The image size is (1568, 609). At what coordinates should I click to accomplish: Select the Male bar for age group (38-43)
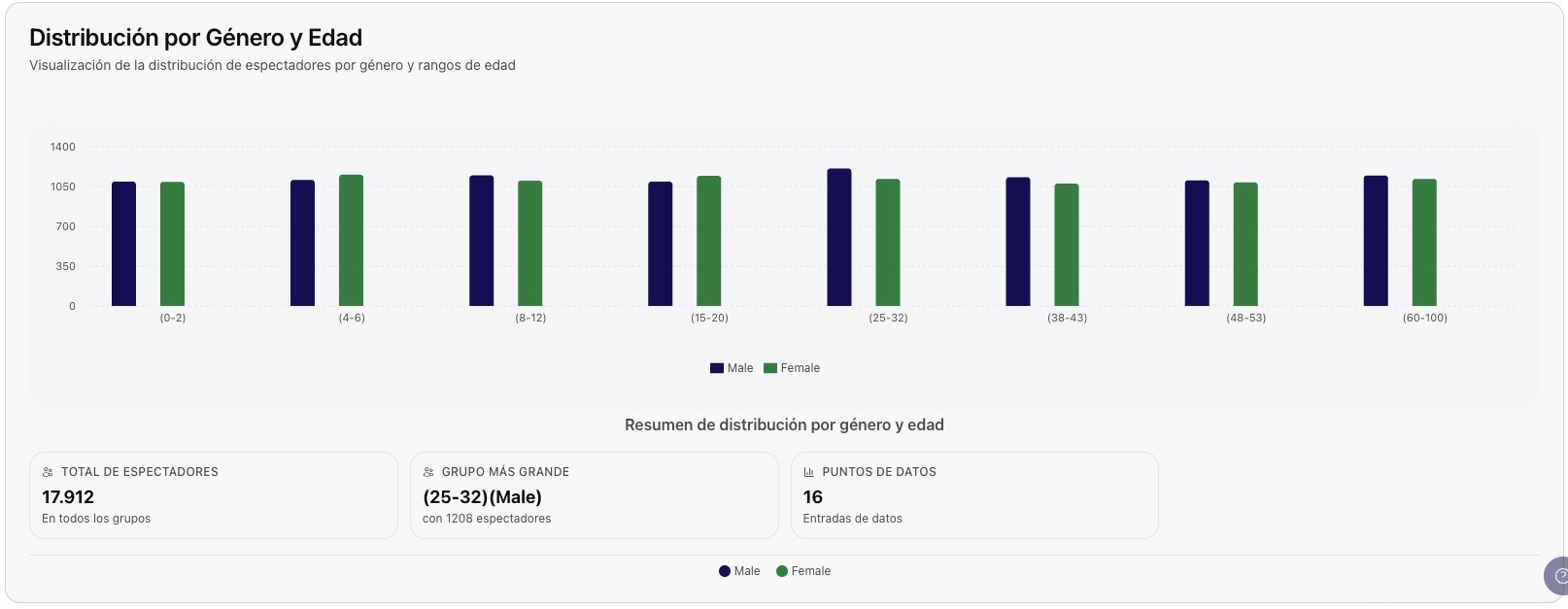point(1018,242)
